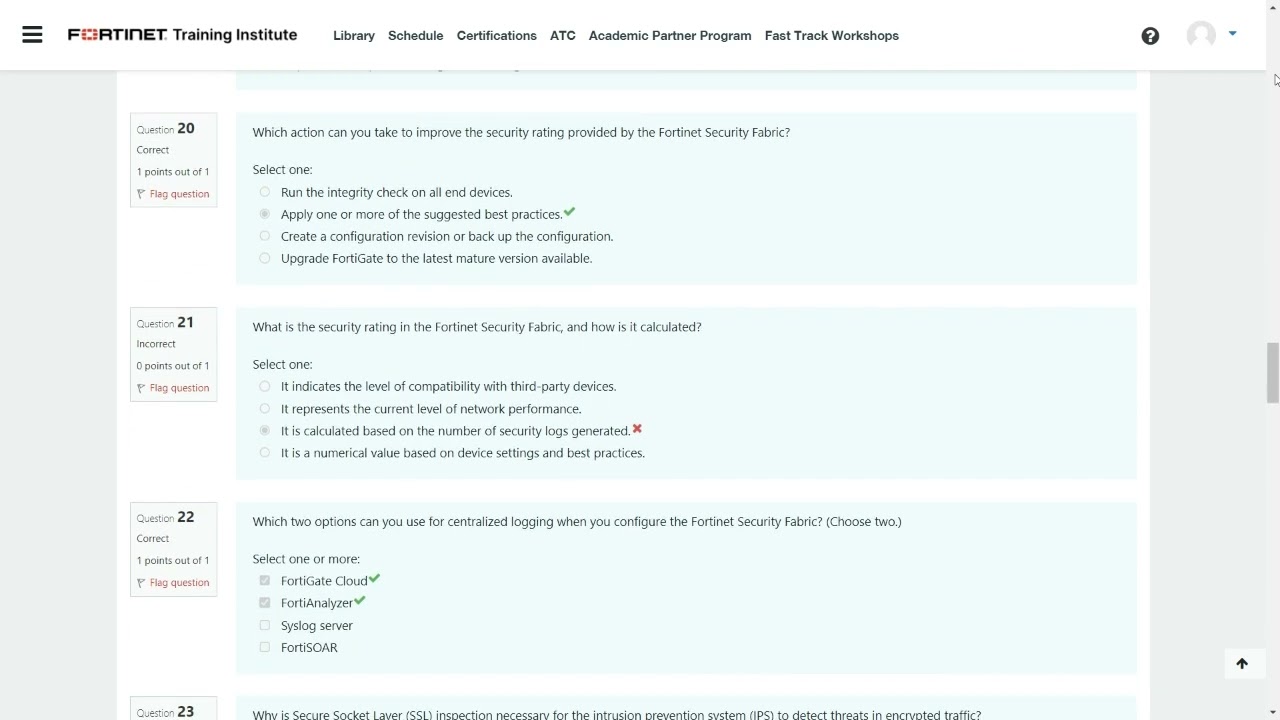Toggle the FortiAnalyzer checkbox
1280x720 pixels.
265,602
